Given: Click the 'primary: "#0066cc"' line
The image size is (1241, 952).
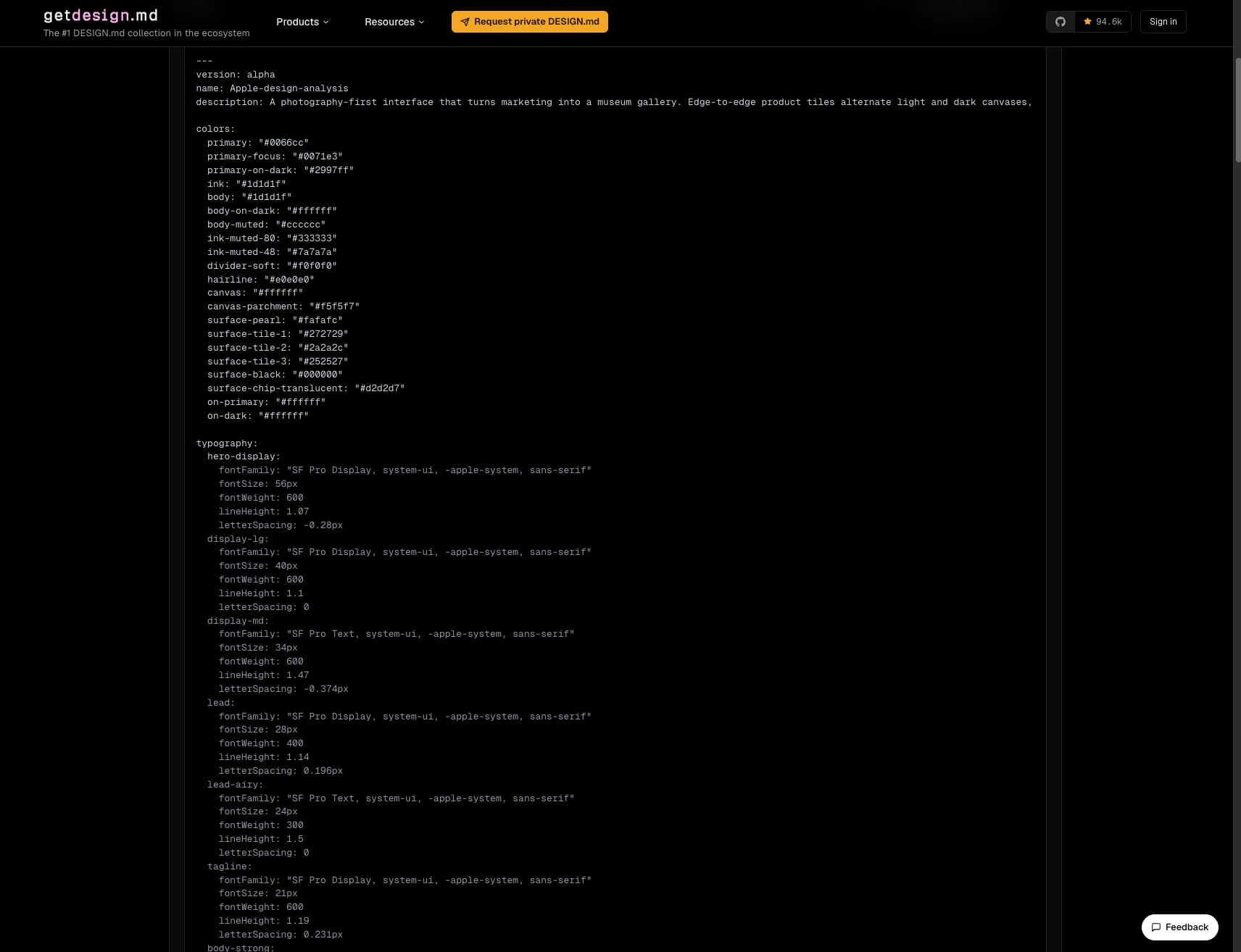Looking at the screenshot, I should [x=258, y=143].
